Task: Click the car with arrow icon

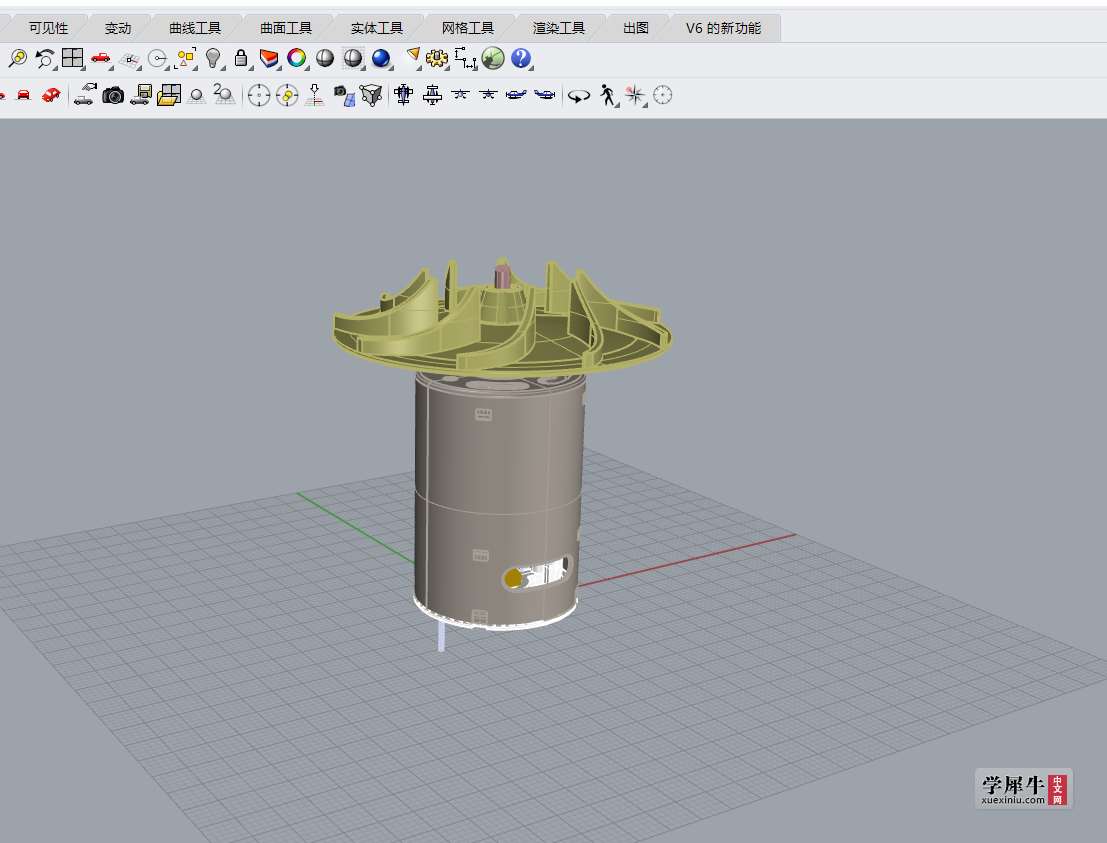Action: (85, 94)
